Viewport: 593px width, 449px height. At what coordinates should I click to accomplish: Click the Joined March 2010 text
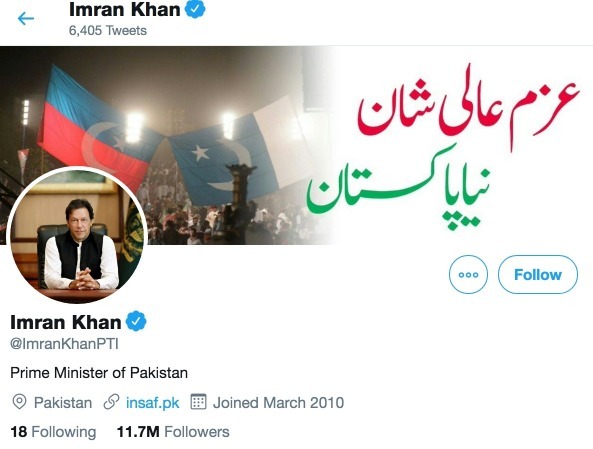(278, 402)
